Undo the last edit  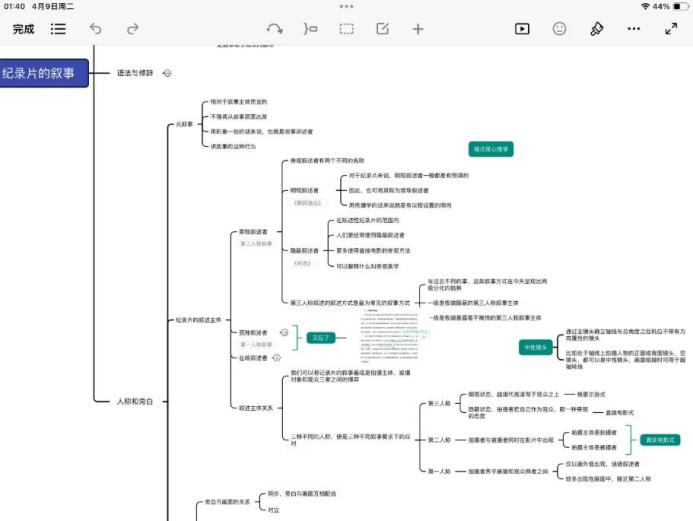96,29
